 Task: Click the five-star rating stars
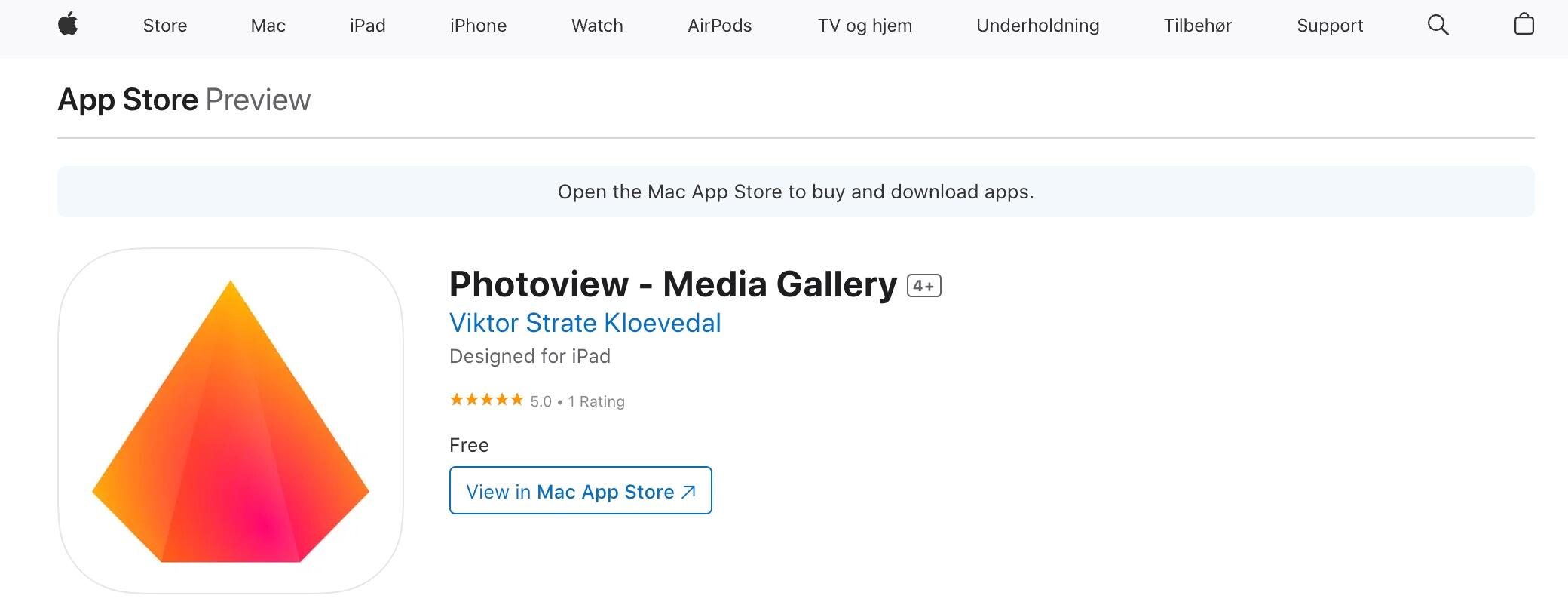(486, 401)
